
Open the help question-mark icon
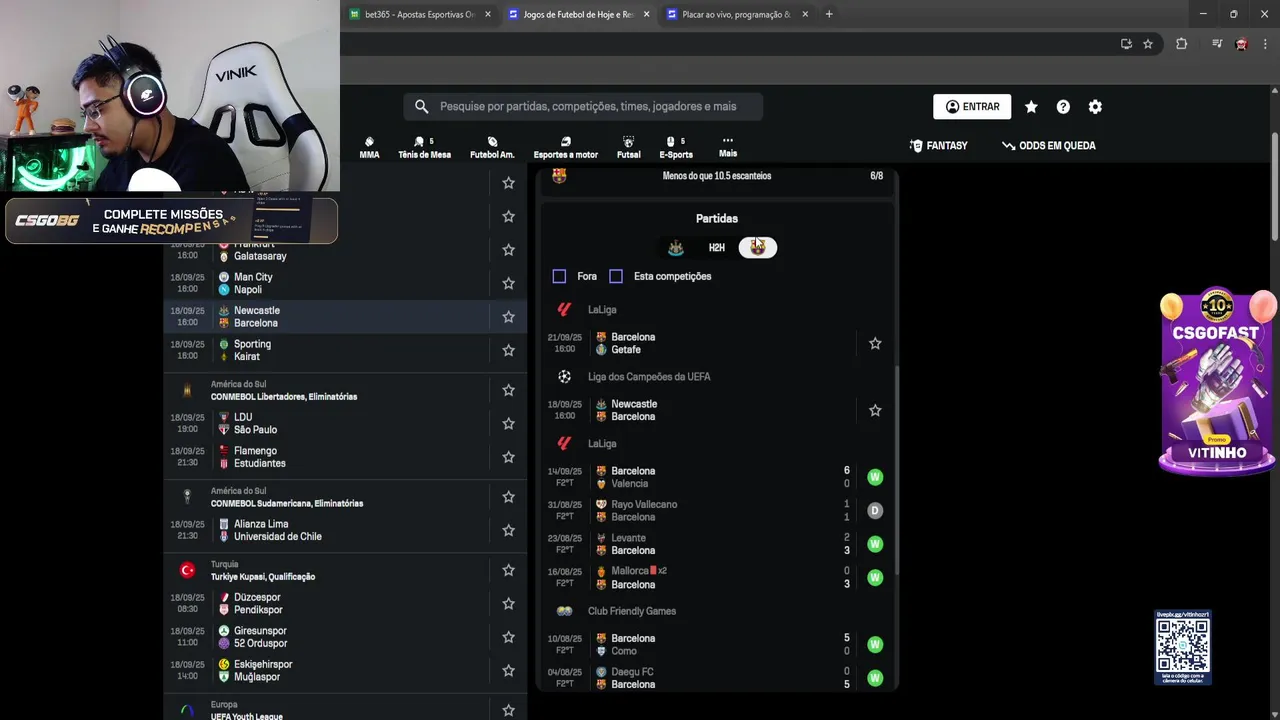tap(1063, 107)
